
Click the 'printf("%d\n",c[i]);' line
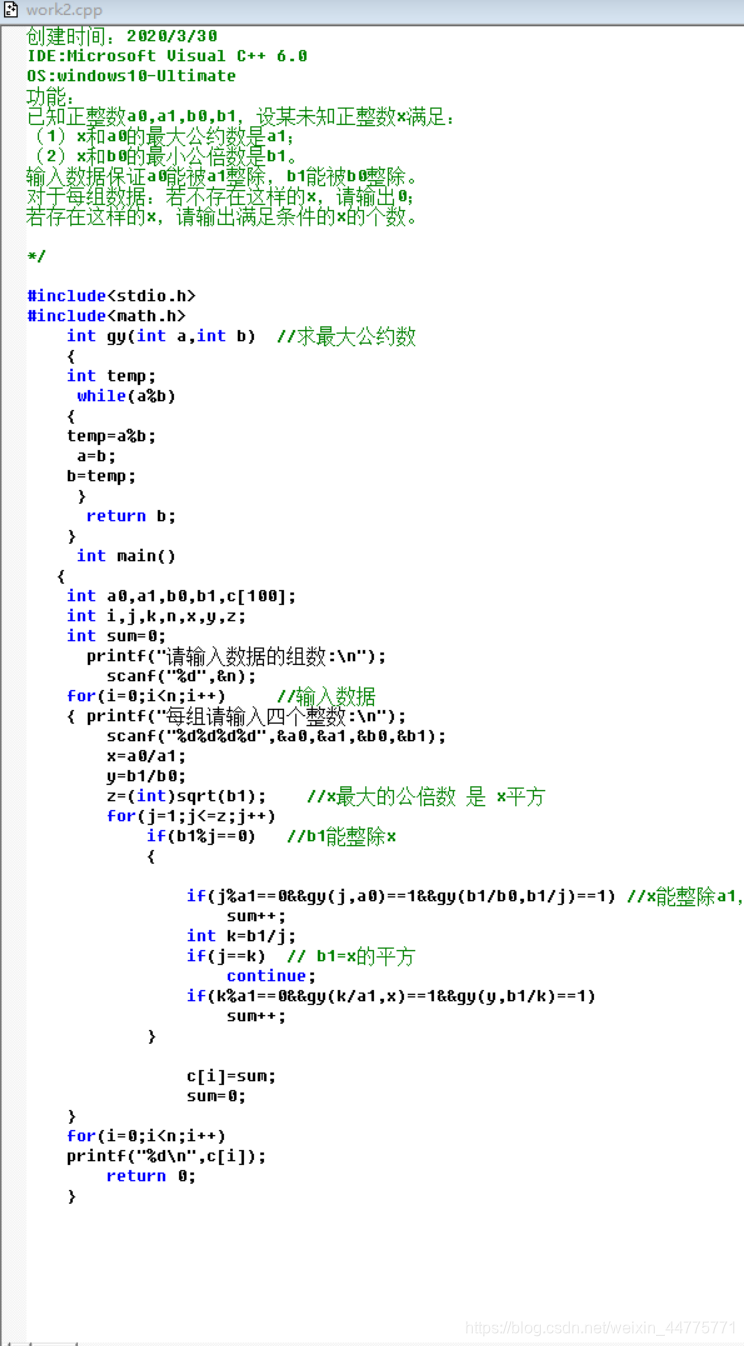tap(166, 1156)
